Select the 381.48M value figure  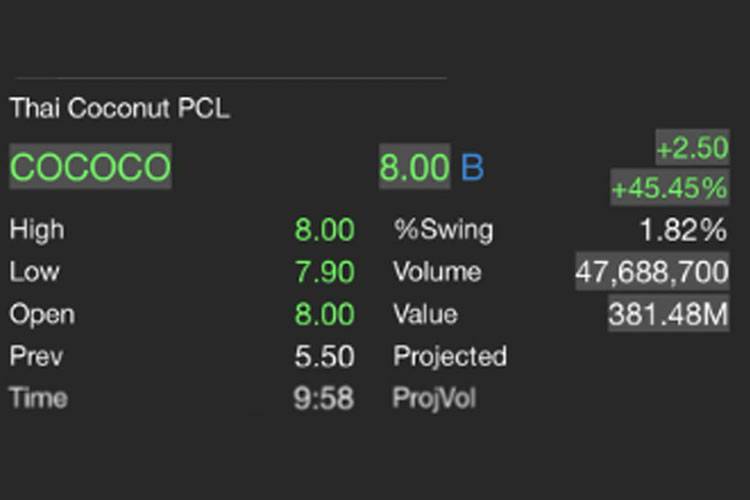[668, 314]
